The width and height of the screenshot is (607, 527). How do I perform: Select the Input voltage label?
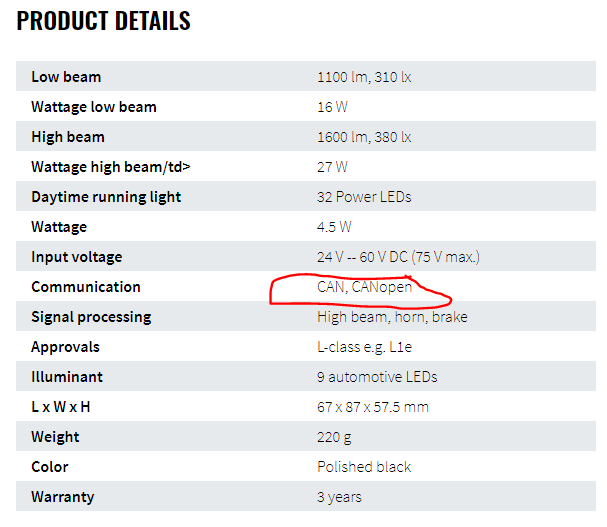pyautogui.click(x=79, y=257)
